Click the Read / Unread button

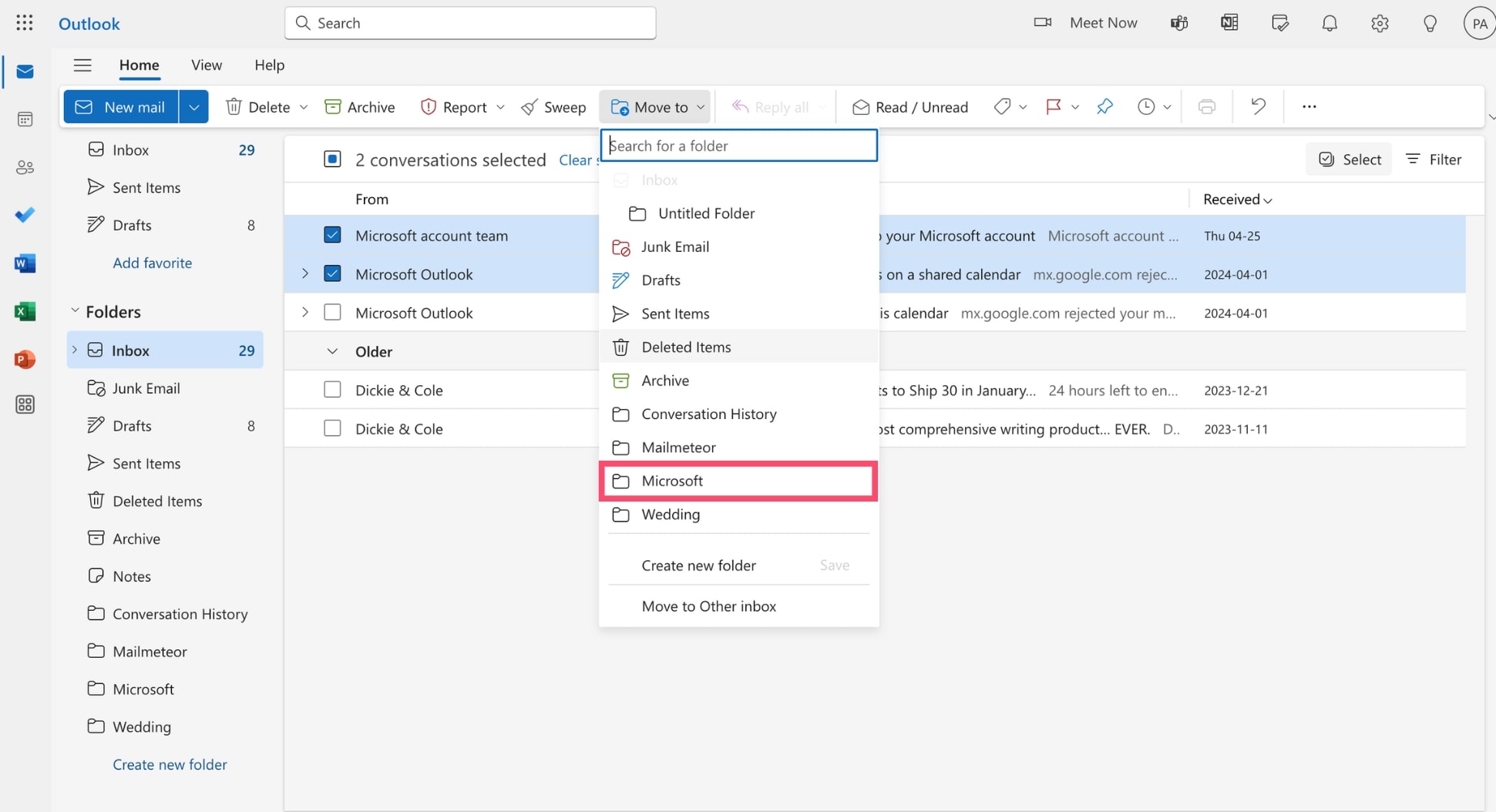(x=909, y=106)
